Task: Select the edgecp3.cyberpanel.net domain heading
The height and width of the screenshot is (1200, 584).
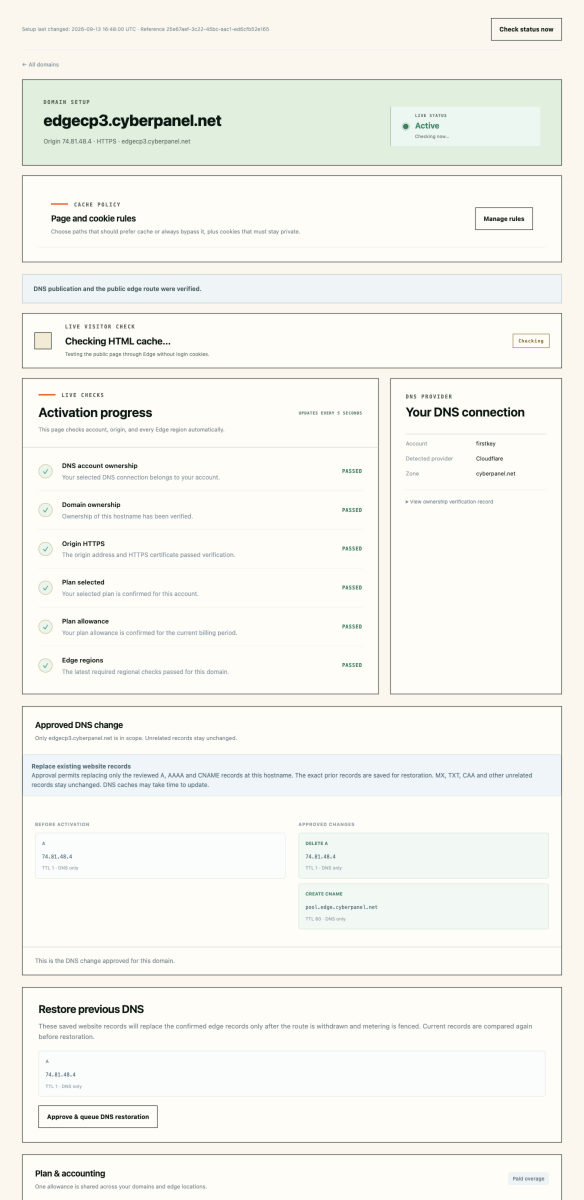Action: tap(132, 121)
